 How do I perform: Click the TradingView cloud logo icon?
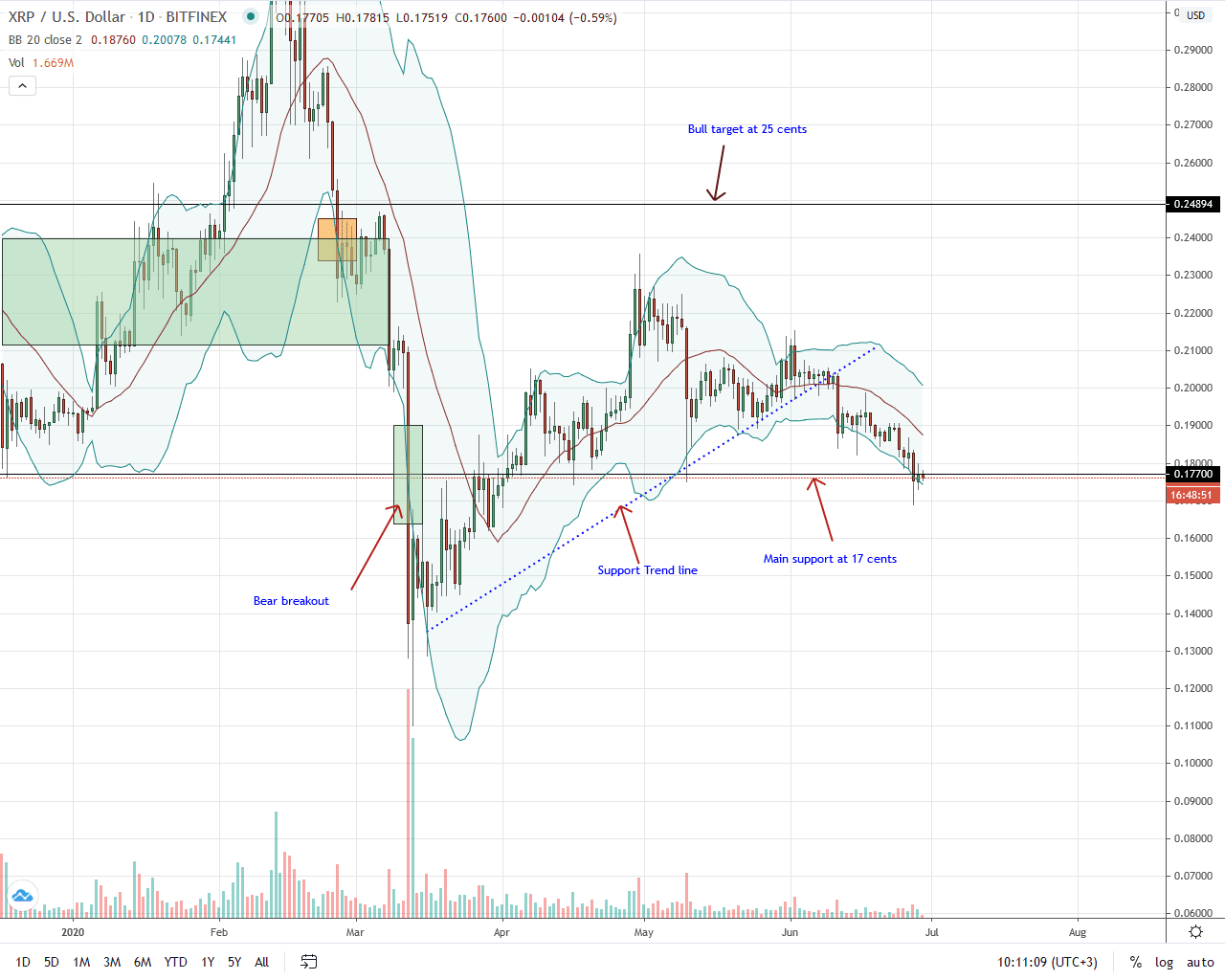pos(21,896)
